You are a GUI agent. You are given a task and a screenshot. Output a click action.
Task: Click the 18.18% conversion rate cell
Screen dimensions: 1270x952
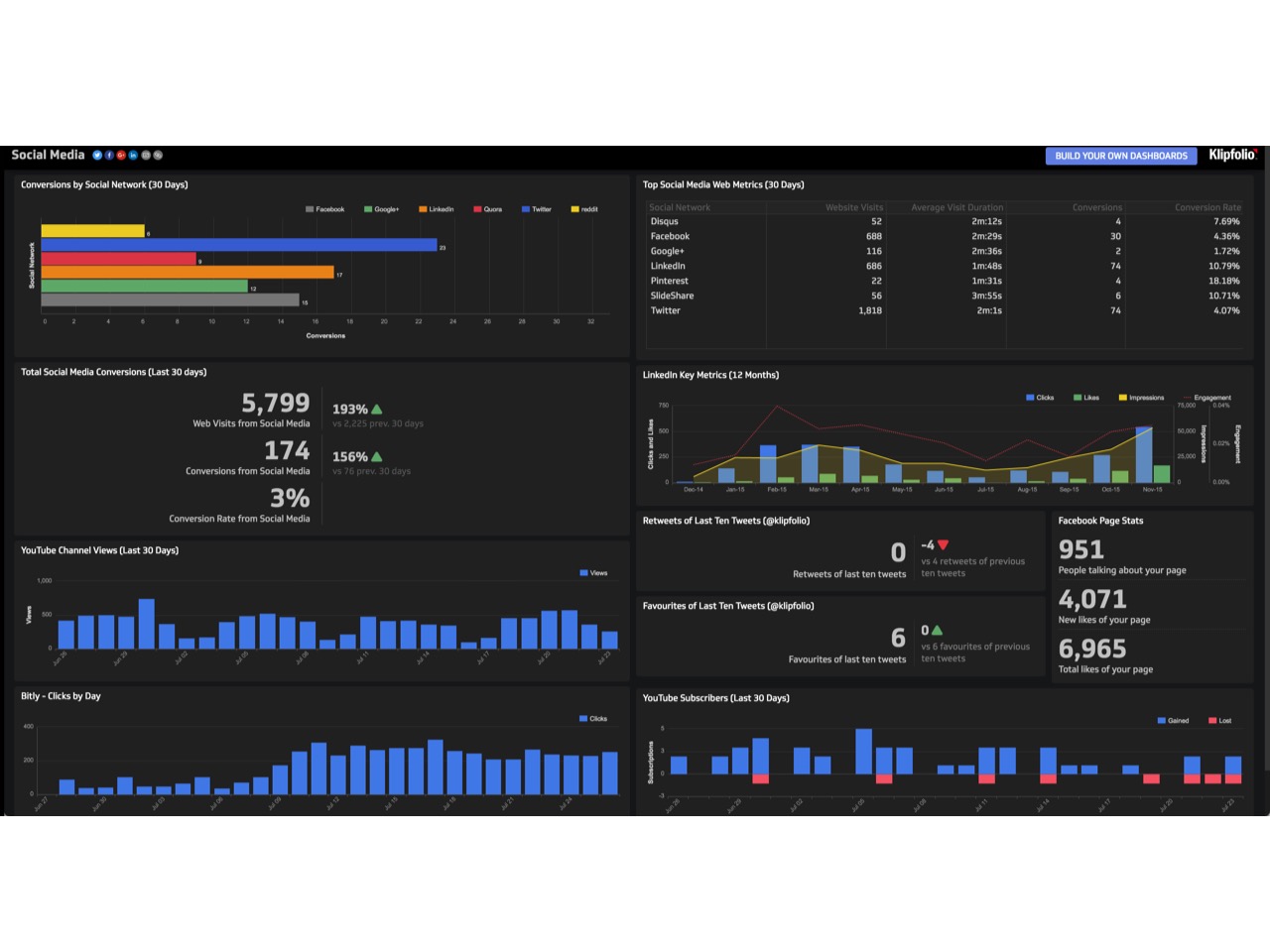(x=1224, y=281)
